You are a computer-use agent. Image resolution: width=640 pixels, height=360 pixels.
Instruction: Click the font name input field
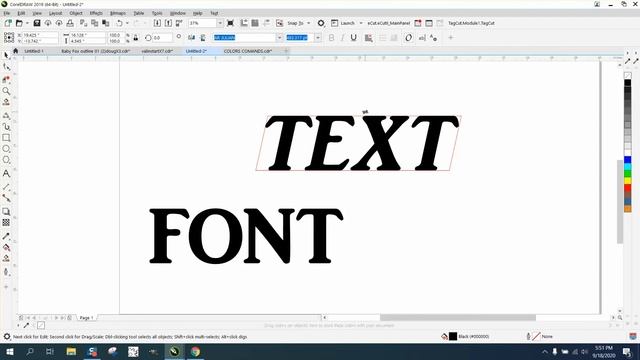click(245, 38)
